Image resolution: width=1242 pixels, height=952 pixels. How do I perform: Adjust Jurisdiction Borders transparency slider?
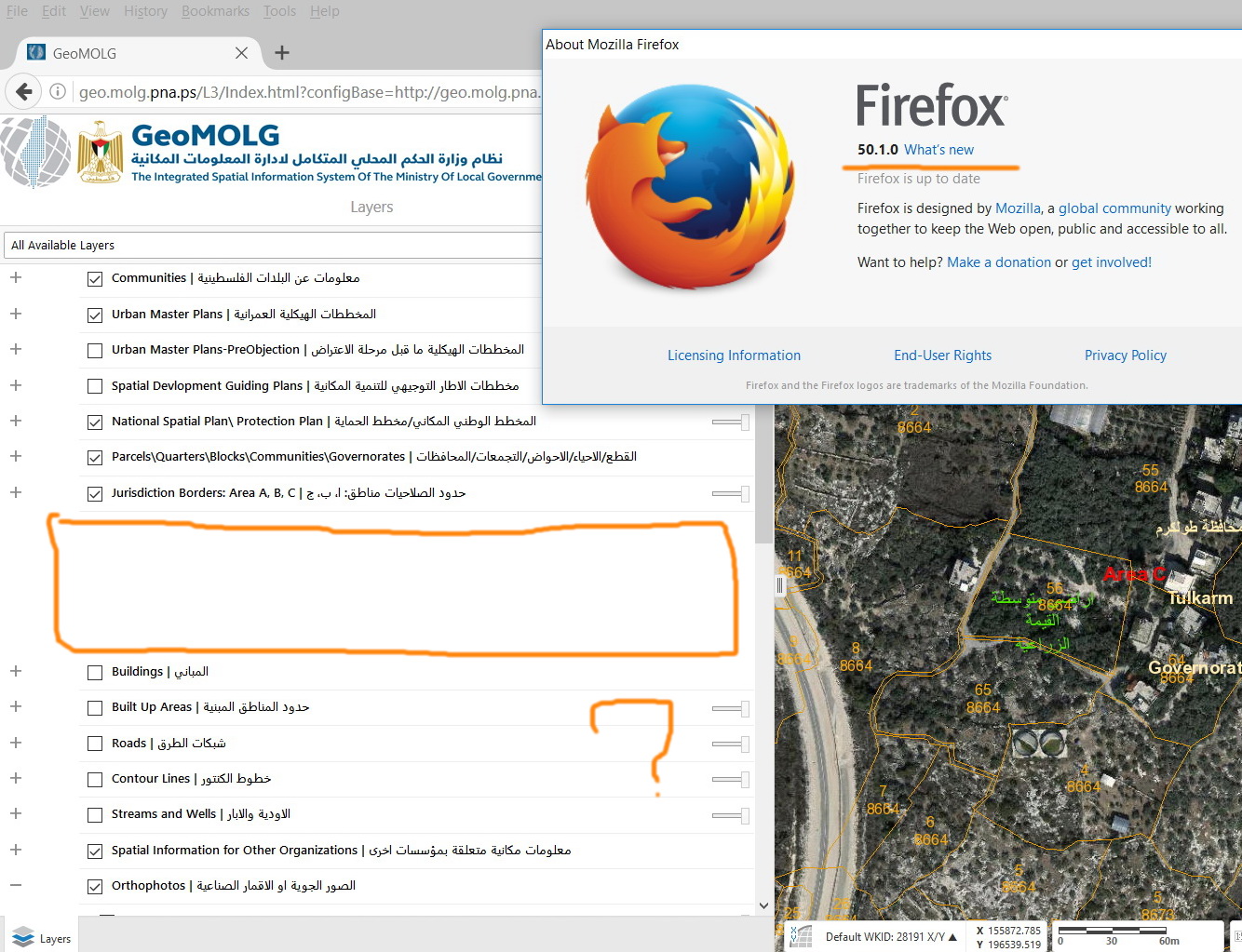pos(731,494)
